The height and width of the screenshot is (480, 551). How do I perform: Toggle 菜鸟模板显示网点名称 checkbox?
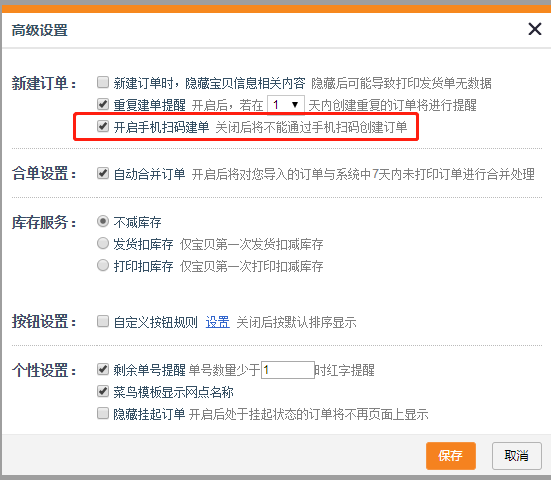click(x=103, y=391)
